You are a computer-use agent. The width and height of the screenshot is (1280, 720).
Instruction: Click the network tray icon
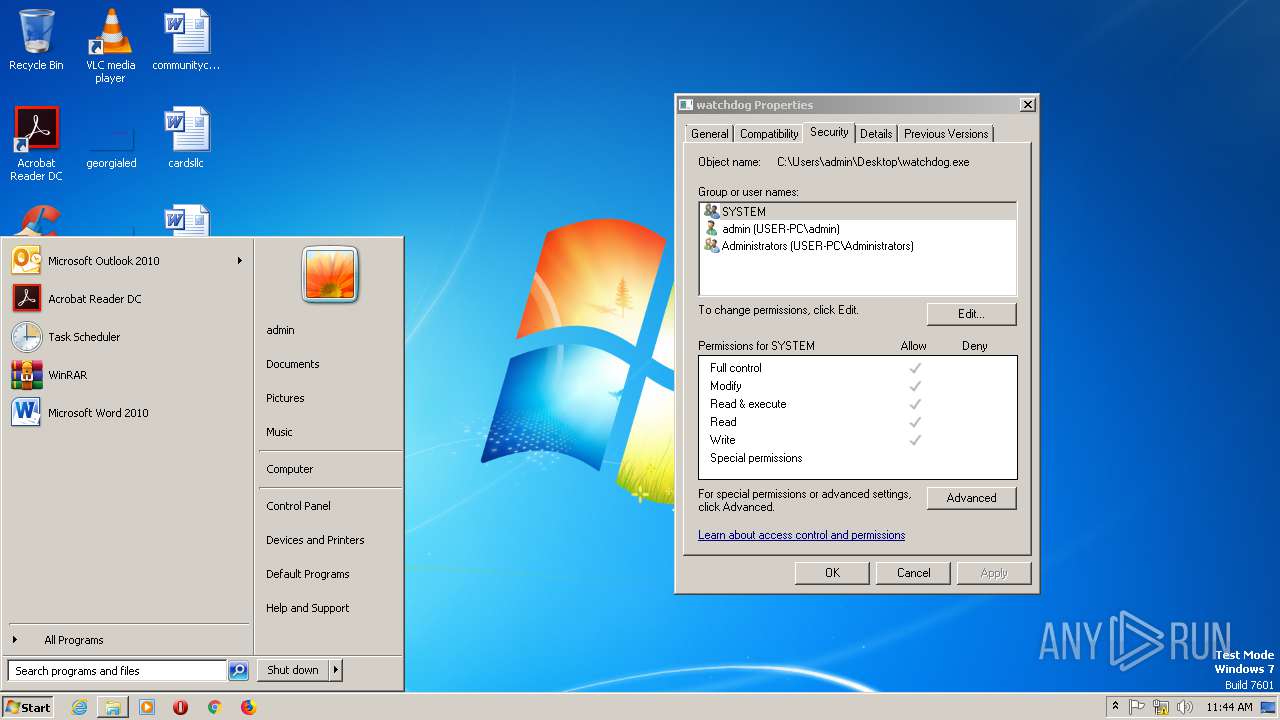pyautogui.click(x=1161, y=707)
